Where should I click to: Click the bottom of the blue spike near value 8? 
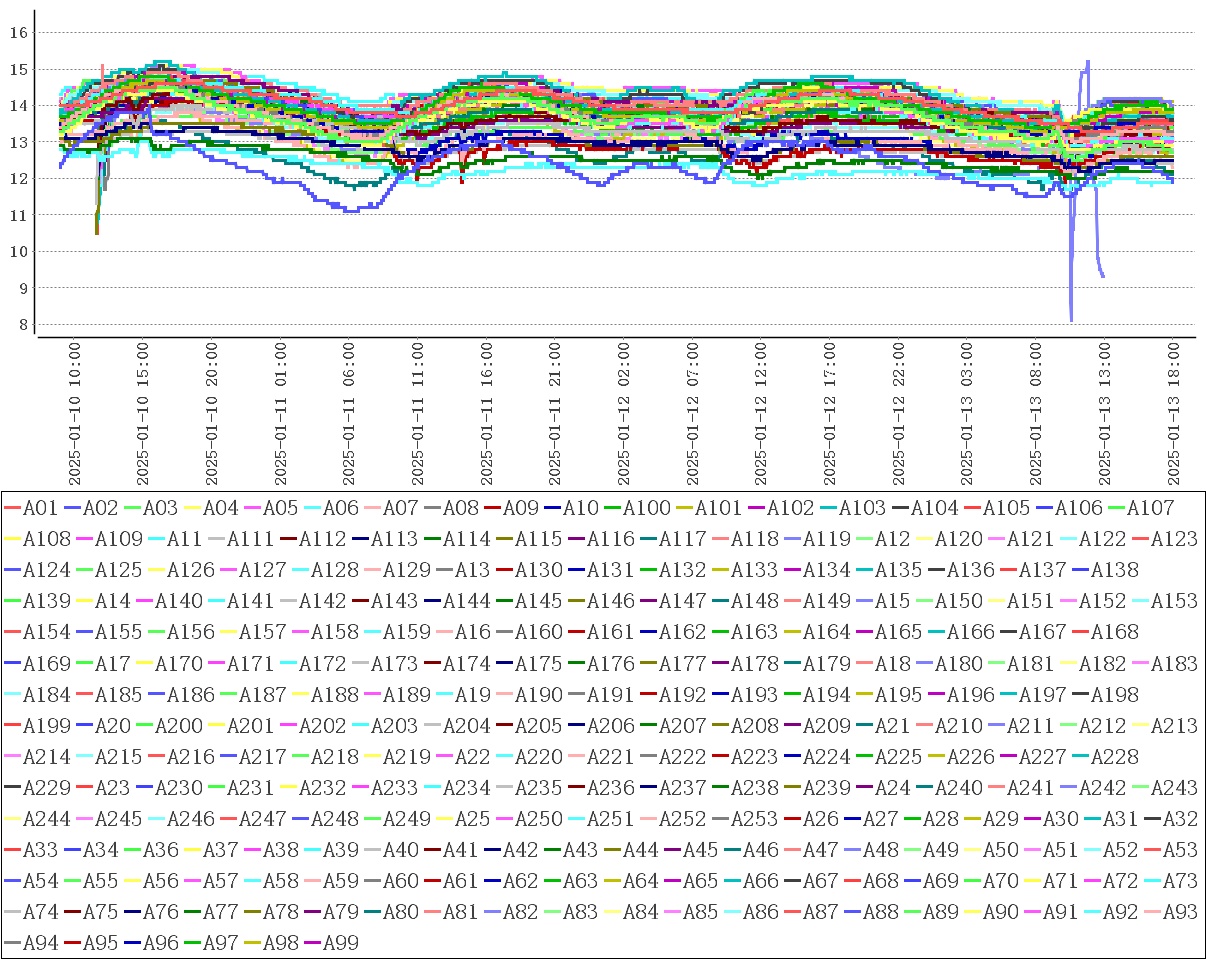pyautogui.click(x=1071, y=320)
